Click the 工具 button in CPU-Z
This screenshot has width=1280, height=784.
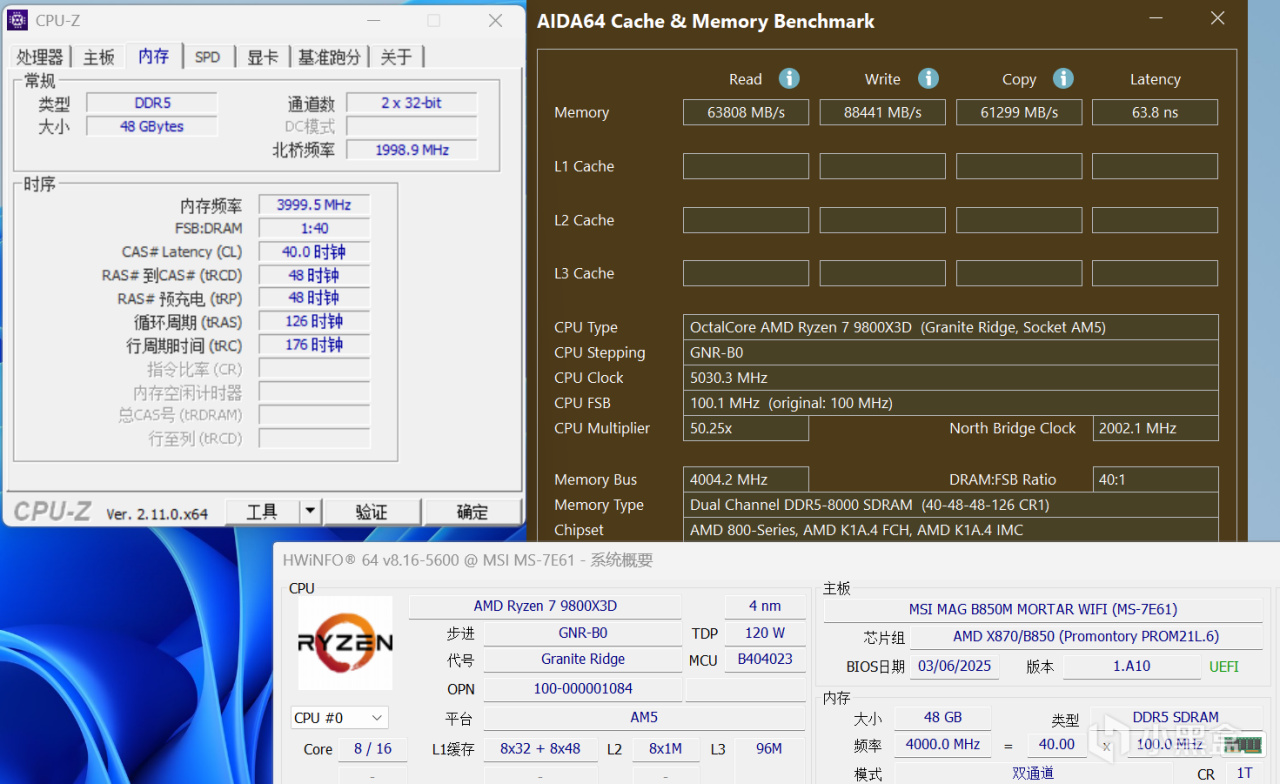(262, 512)
